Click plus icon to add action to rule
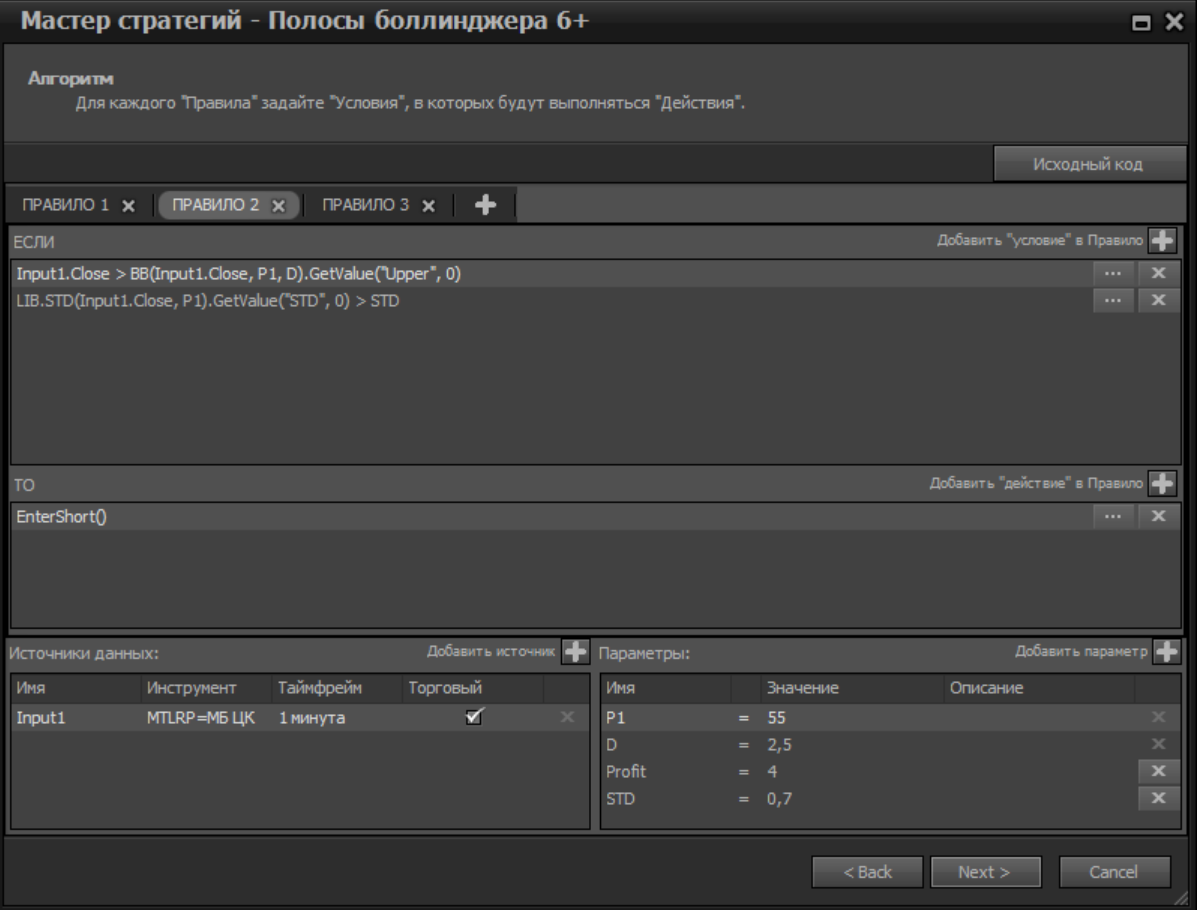This screenshot has height=910, width=1197. coord(1162,483)
